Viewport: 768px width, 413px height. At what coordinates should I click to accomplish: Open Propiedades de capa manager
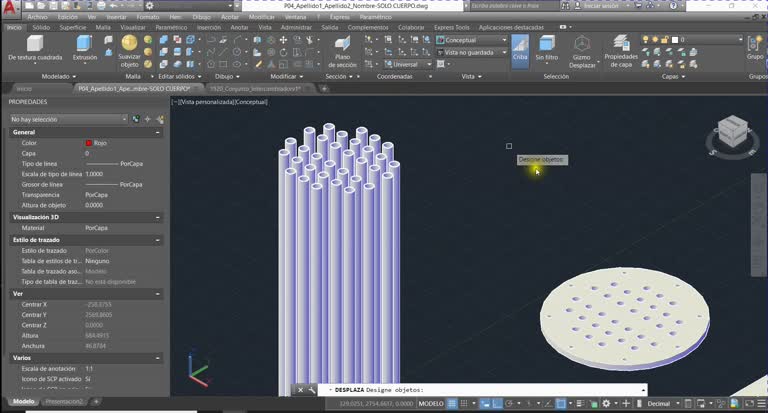point(621,51)
